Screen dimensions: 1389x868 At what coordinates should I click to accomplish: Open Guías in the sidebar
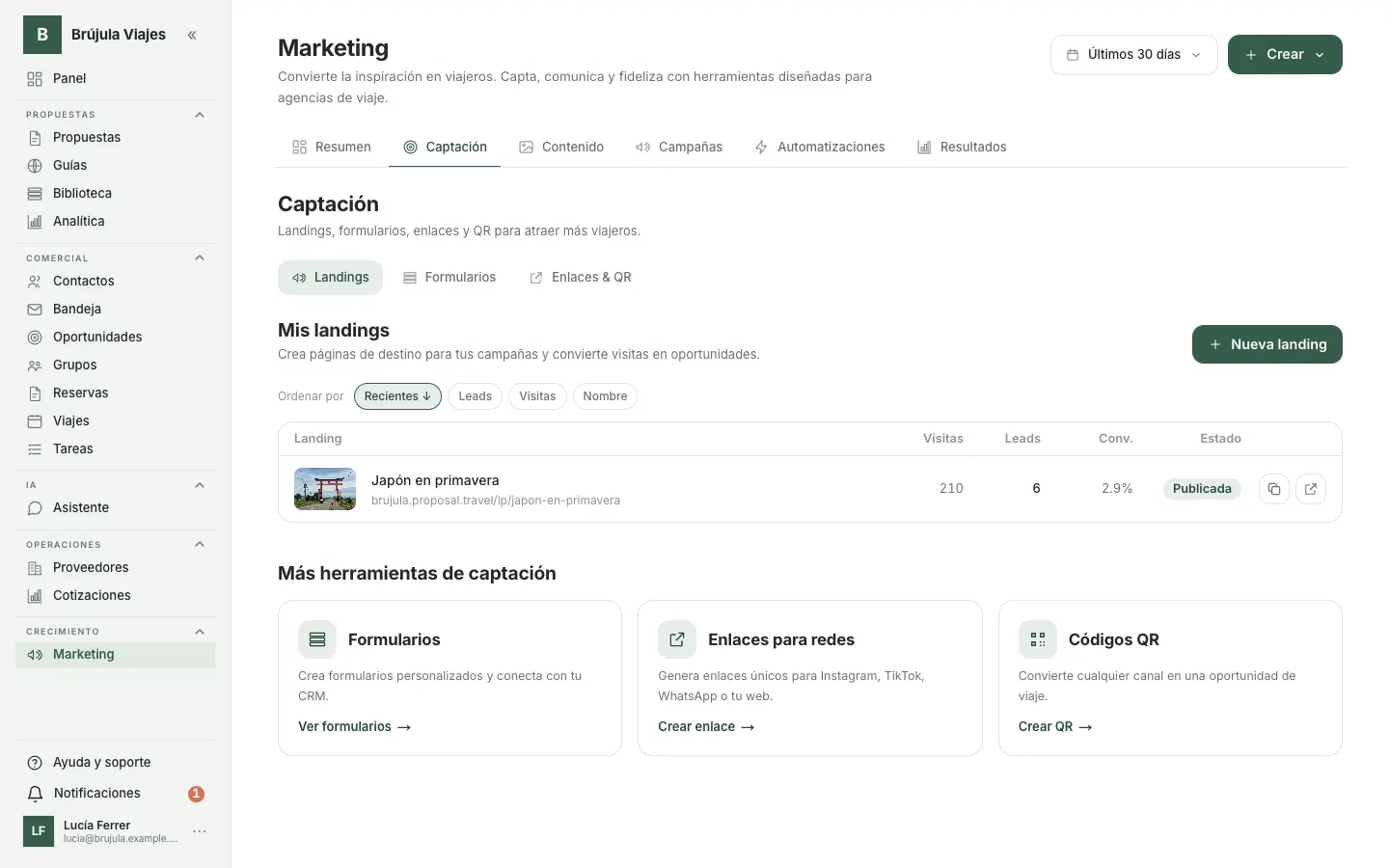(116, 165)
